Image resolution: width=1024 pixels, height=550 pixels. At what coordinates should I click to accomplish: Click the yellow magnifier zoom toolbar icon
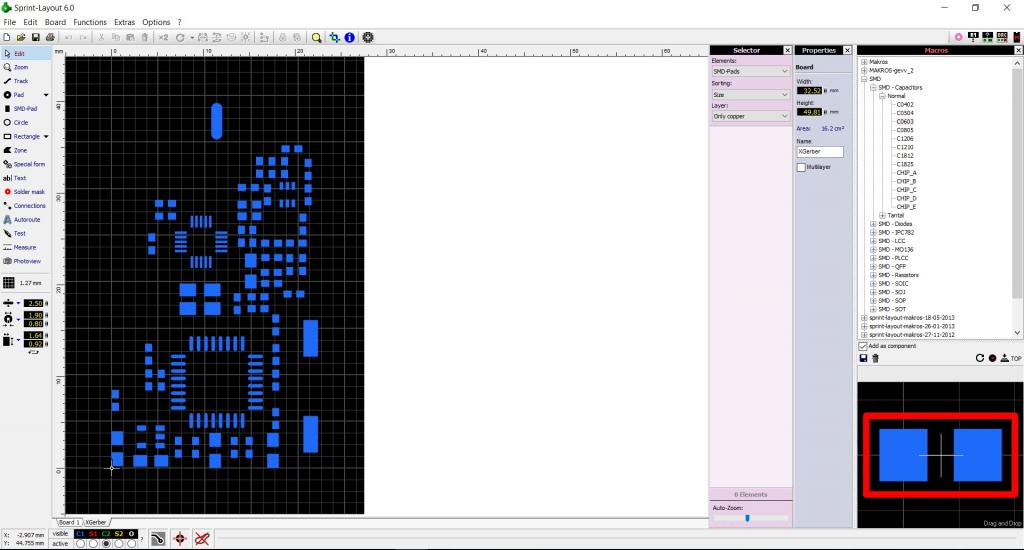pos(317,38)
